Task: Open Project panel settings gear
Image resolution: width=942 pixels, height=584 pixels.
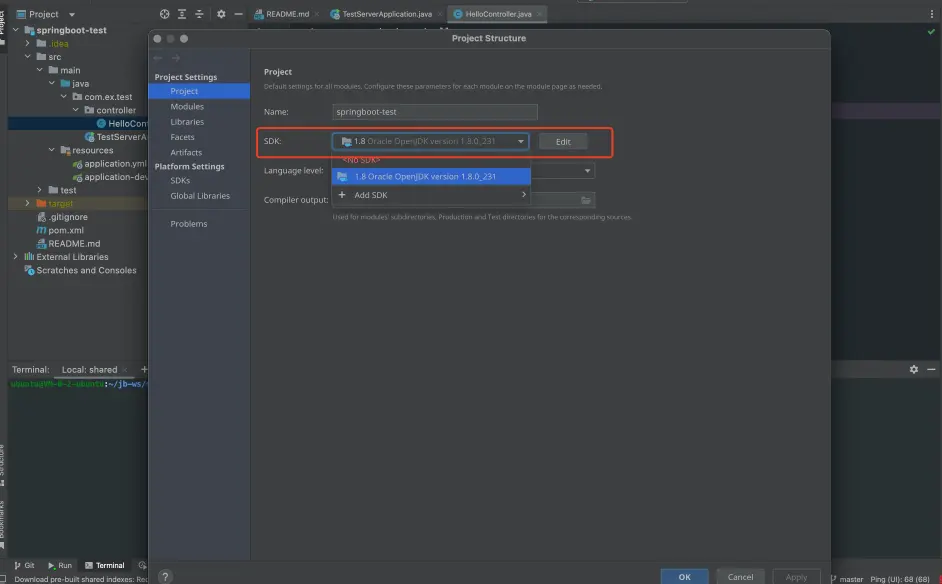Action: (221, 14)
